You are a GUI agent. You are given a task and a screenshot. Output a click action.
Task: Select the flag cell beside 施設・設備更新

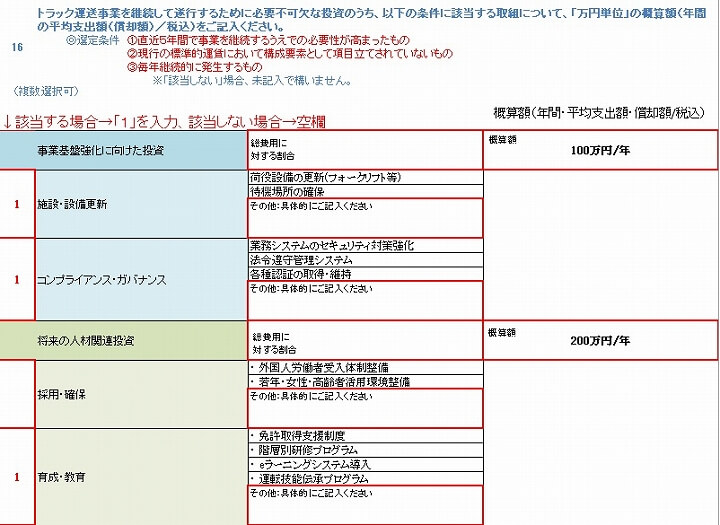pyautogui.click(x=16, y=204)
